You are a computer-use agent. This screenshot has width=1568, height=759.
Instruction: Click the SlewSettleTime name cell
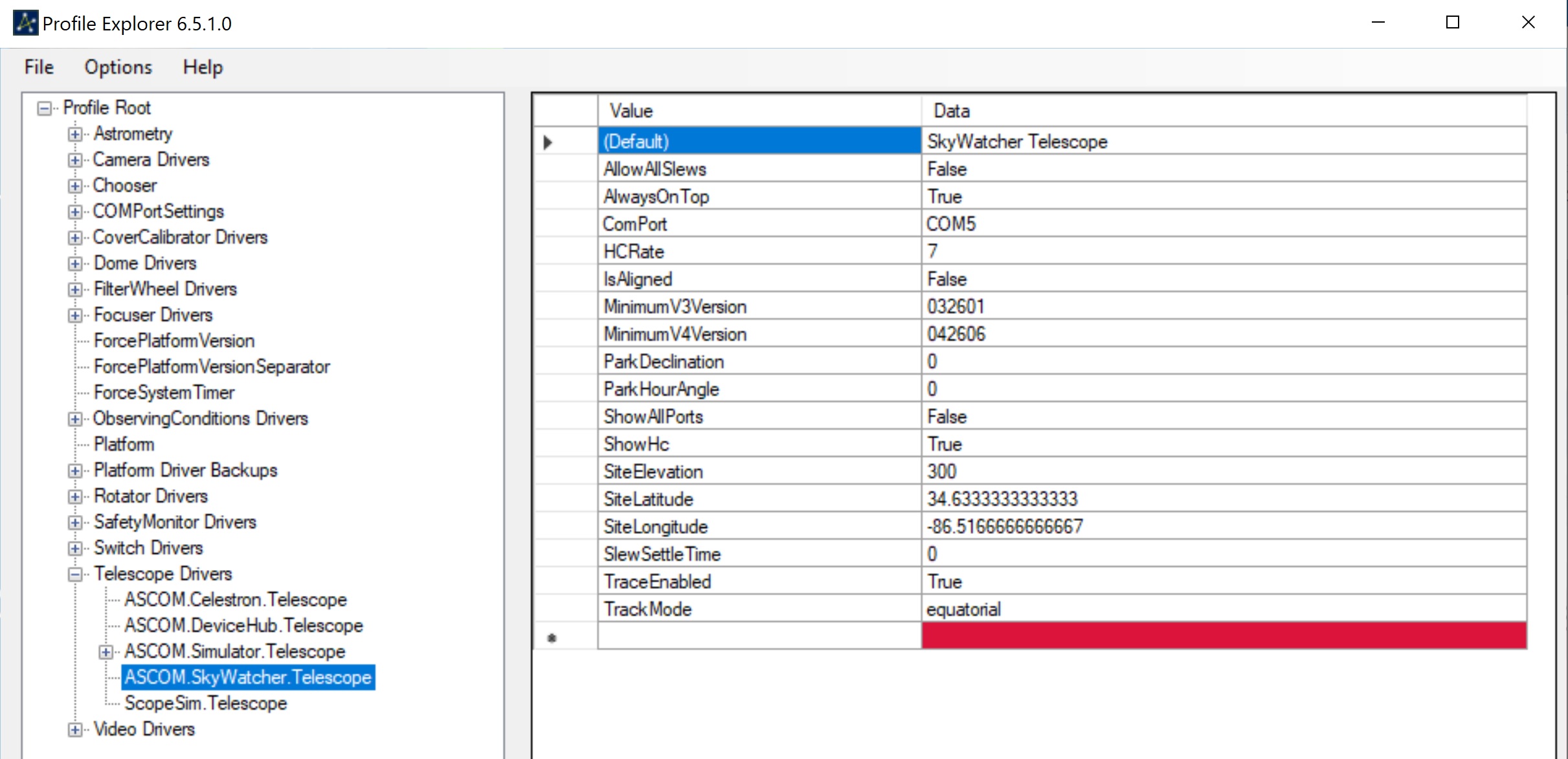point(759,554)
